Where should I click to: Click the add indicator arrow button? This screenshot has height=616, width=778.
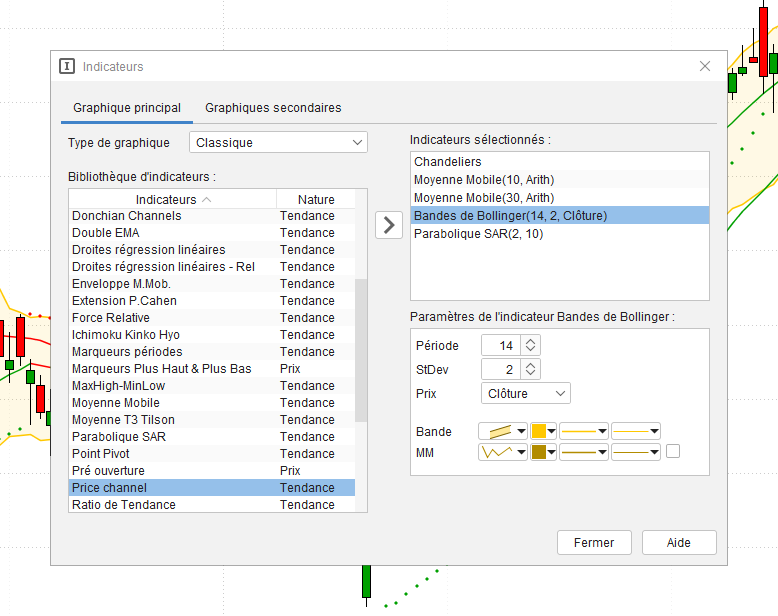click(x=389, y=225)
